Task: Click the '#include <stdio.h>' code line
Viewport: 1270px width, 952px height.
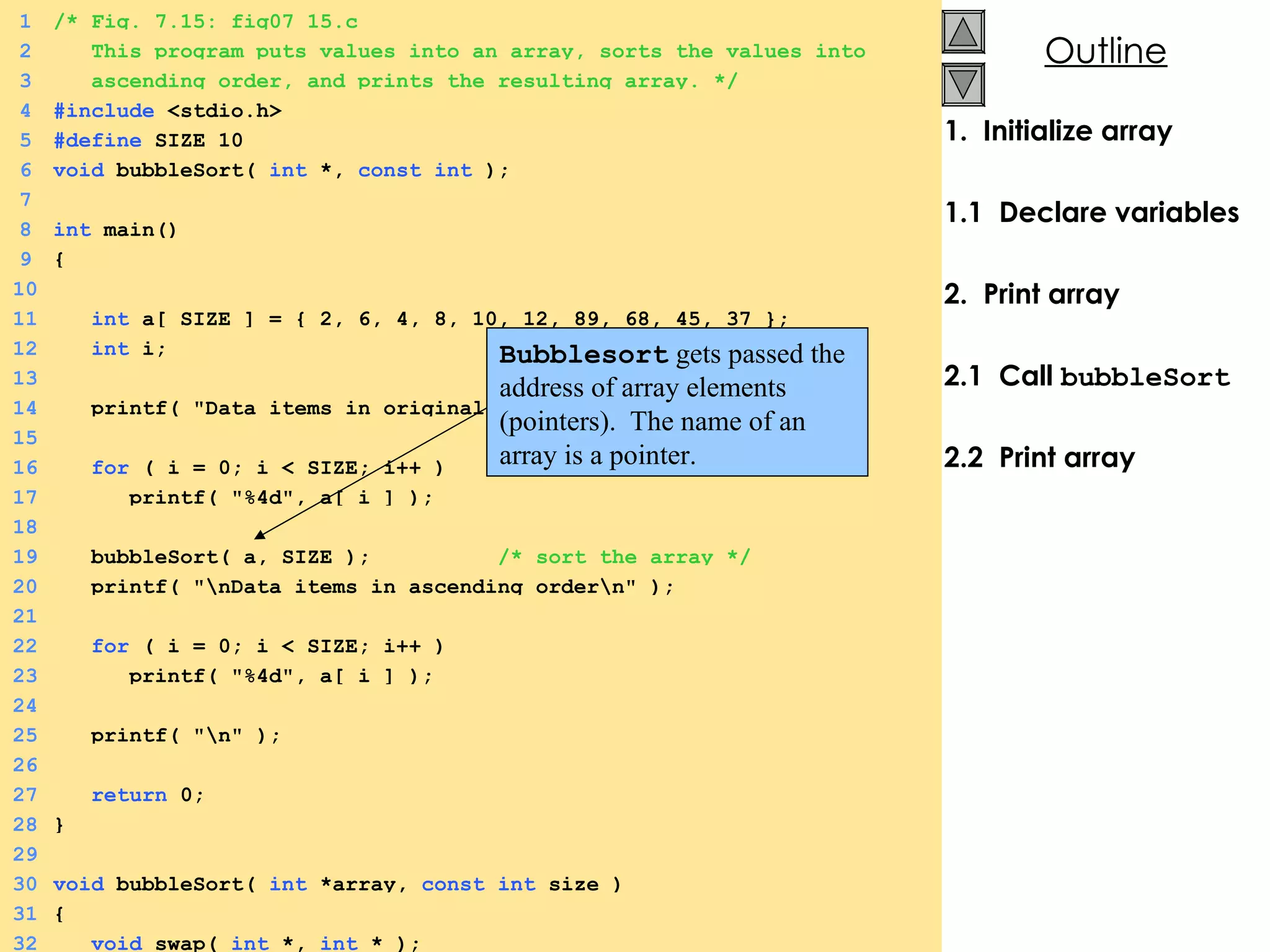Action: pyautogui.click(x=167, y=111)
